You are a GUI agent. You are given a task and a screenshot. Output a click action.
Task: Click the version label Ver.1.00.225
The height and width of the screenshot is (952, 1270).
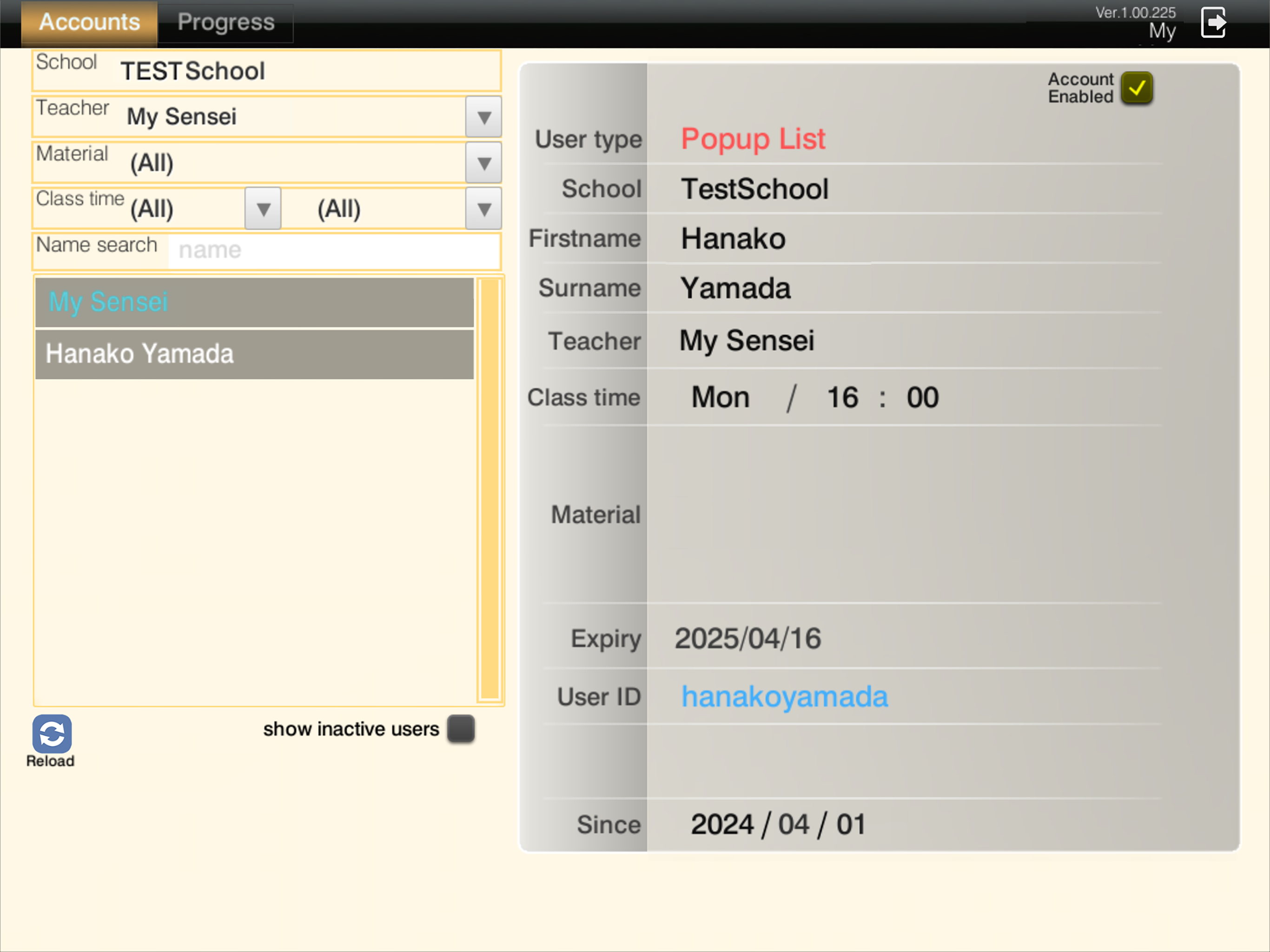(1135, 13)
